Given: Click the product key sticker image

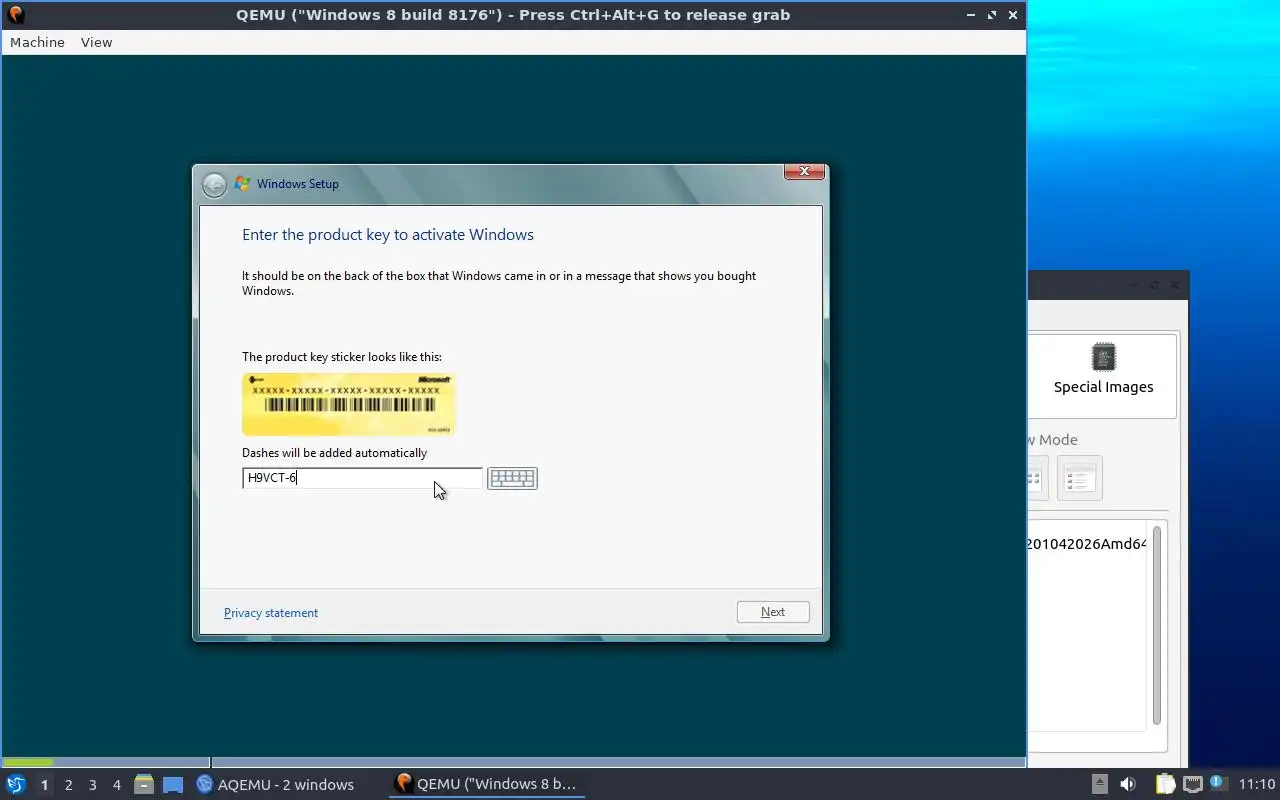Looking at the screenshot, I should (349, 404).
